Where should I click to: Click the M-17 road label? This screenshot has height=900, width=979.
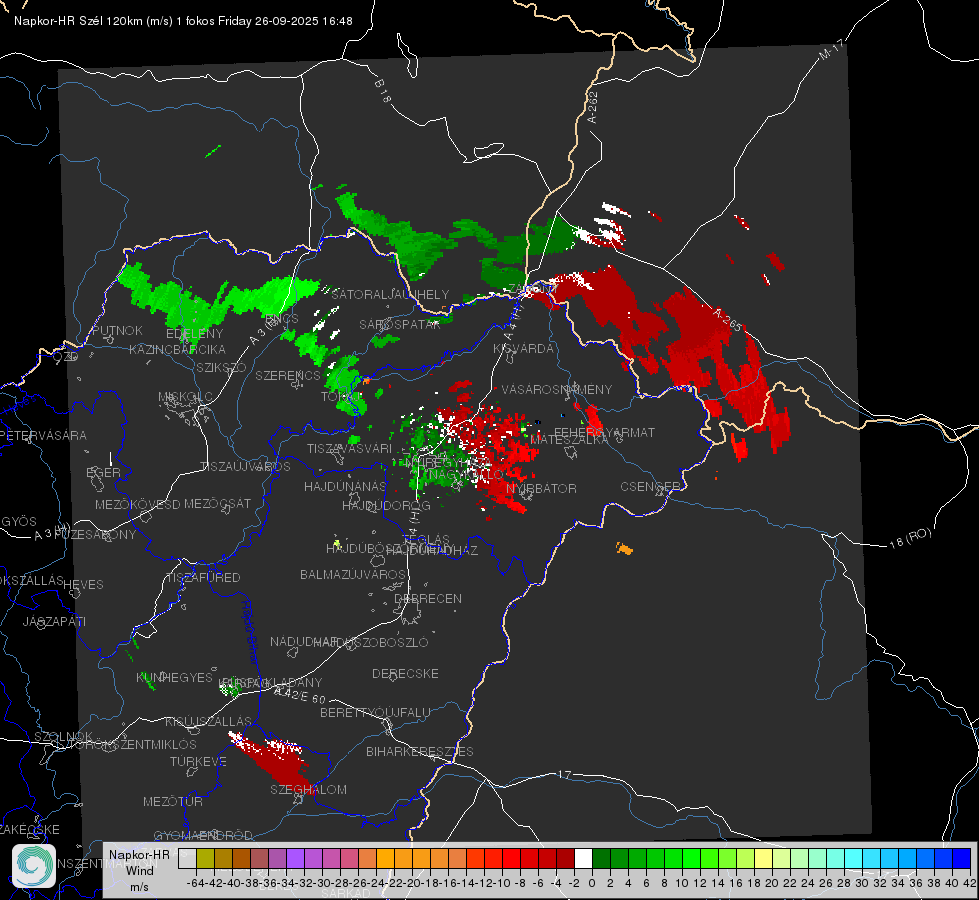pos(832,49)
